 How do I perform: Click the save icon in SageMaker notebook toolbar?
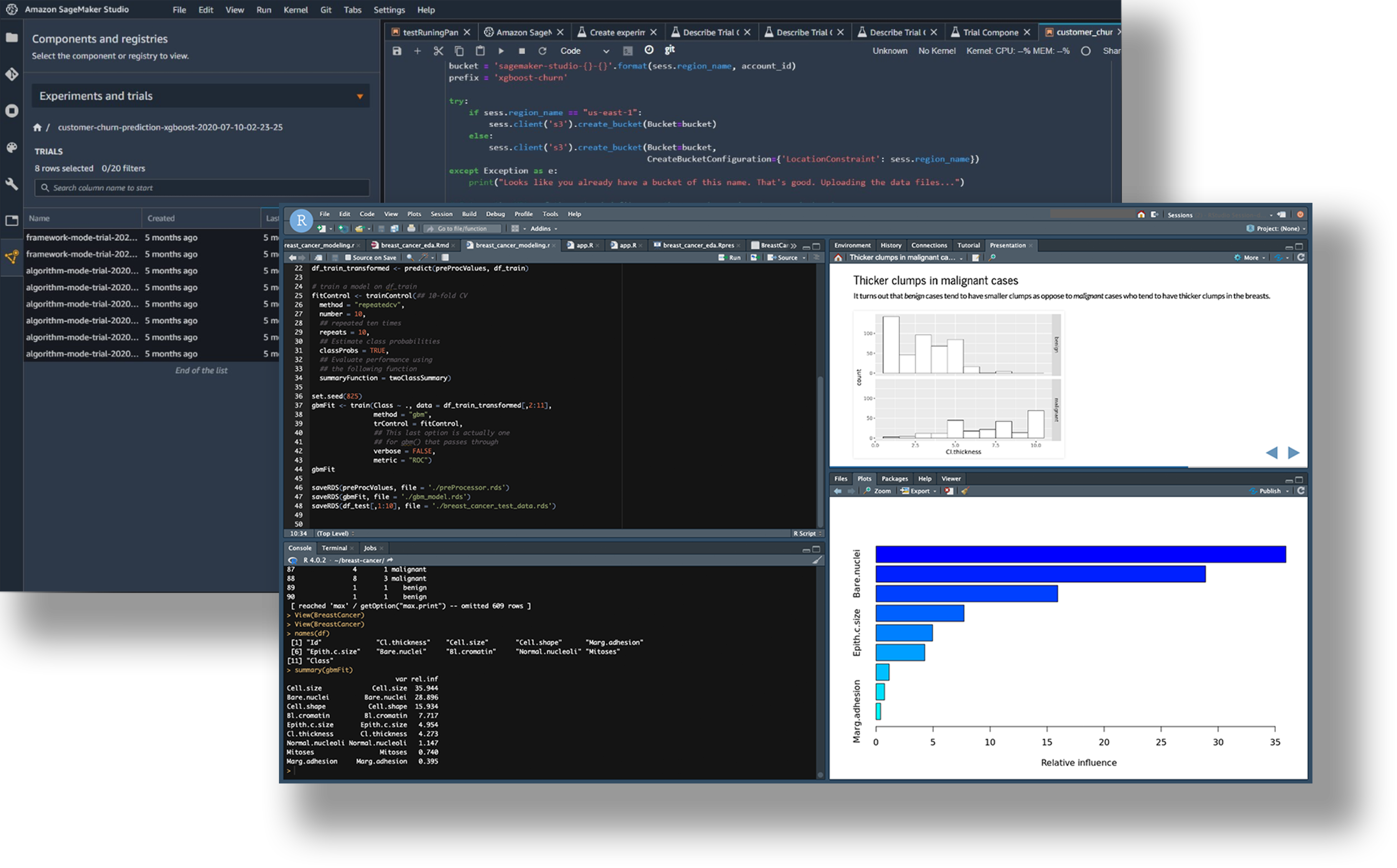397,51
